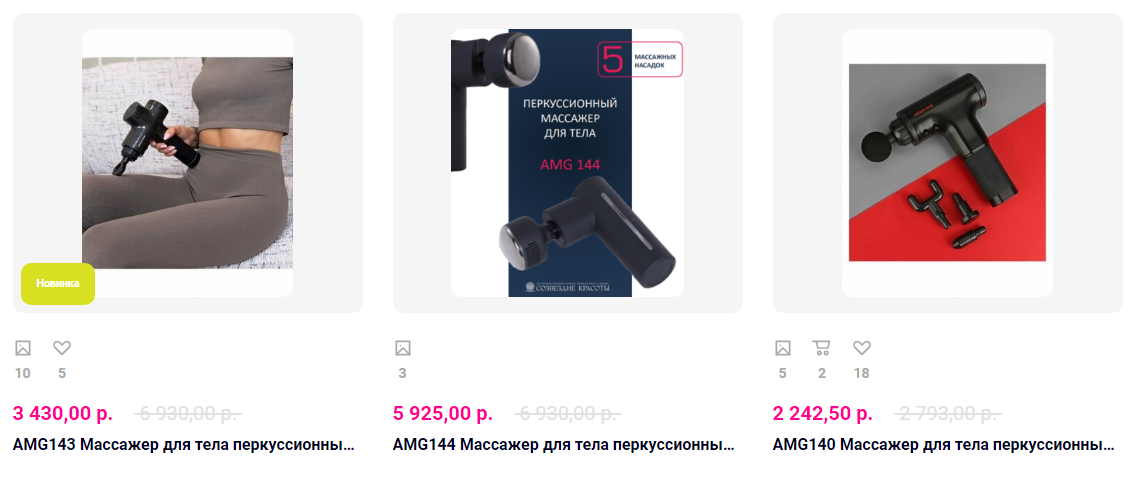Click the 5 925,00 р. sale price
The height and width of the screenshot is (479, 1137).
(443, 414)
